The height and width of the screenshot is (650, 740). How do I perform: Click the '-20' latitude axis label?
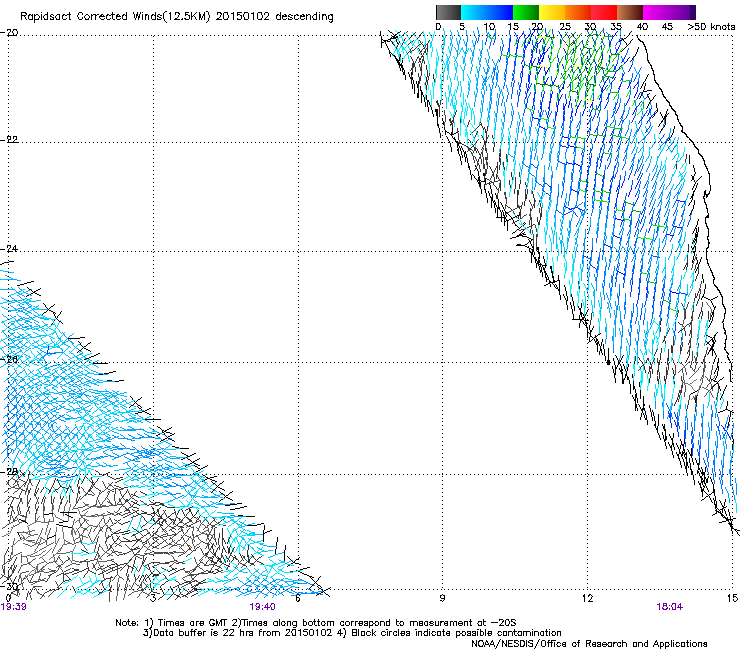click(x=9, y=33)
